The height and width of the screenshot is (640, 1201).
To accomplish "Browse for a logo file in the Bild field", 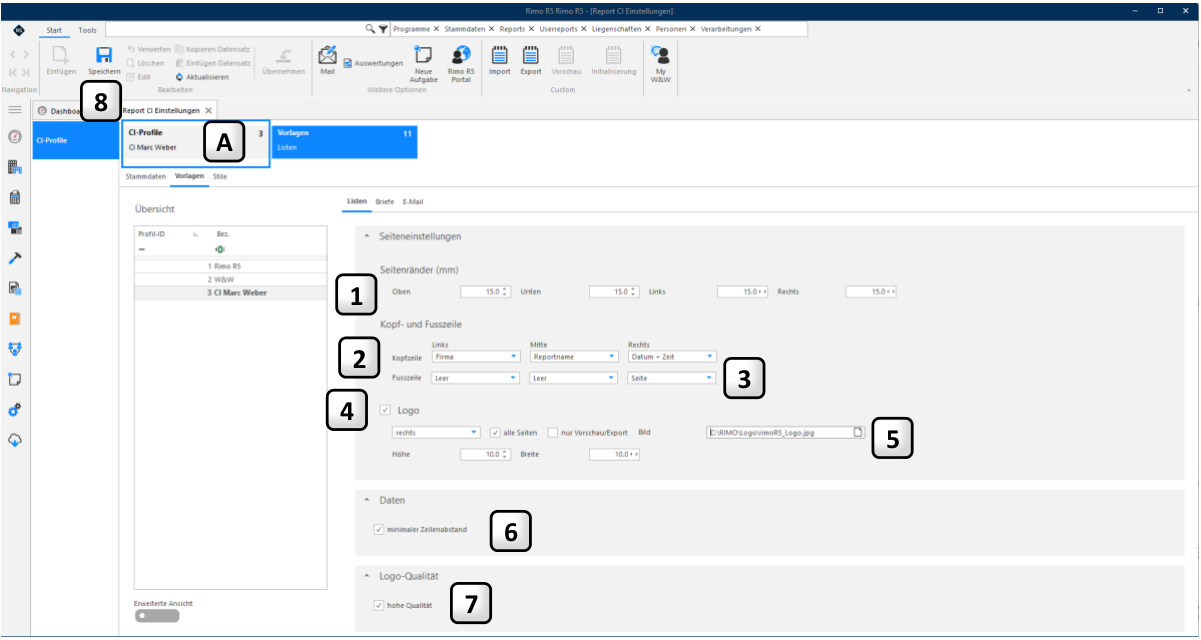I will [x=857, y=432].
